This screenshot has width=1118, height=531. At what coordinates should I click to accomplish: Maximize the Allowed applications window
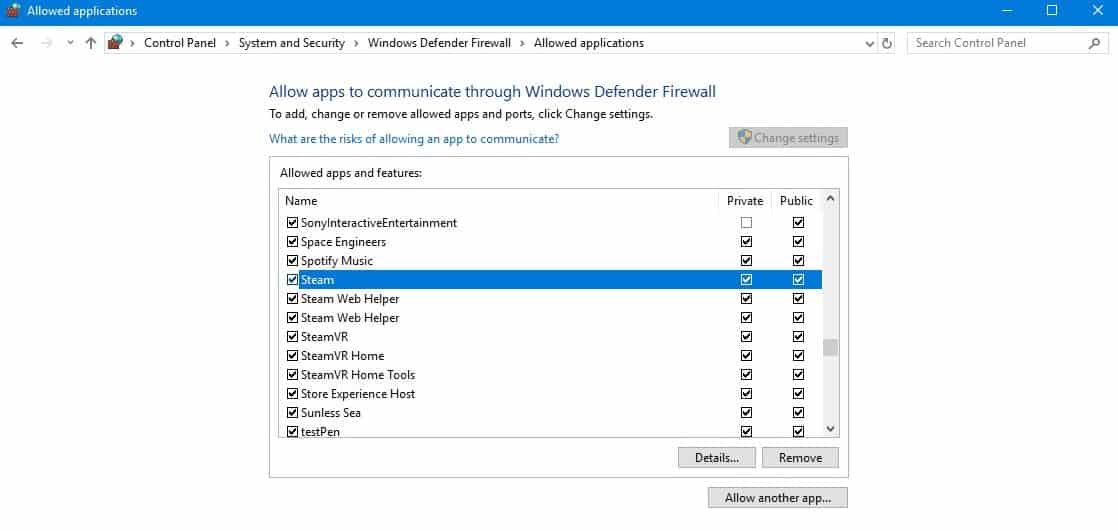1052,11
